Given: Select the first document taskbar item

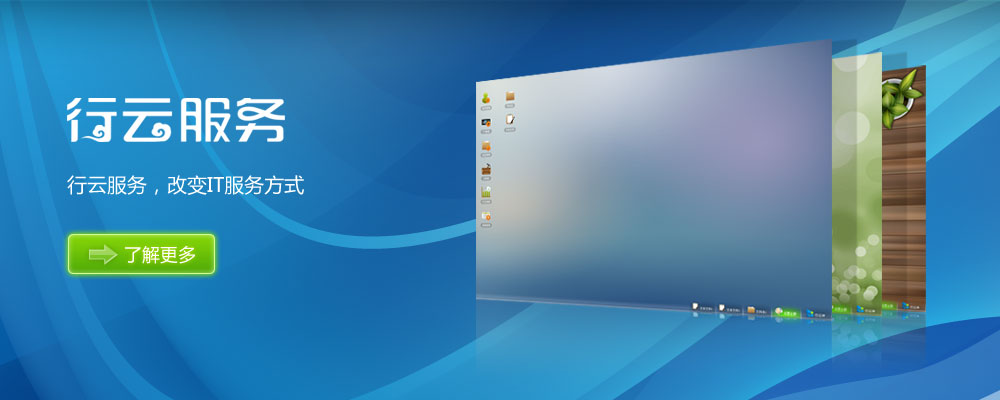Looking at the screenshot, I should pos(702,307).
